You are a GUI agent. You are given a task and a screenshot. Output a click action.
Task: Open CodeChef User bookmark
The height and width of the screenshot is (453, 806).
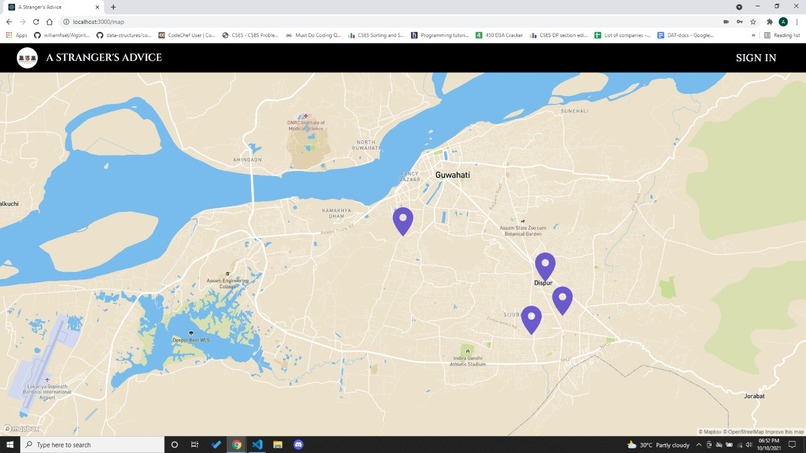click(x=187, y=35)
